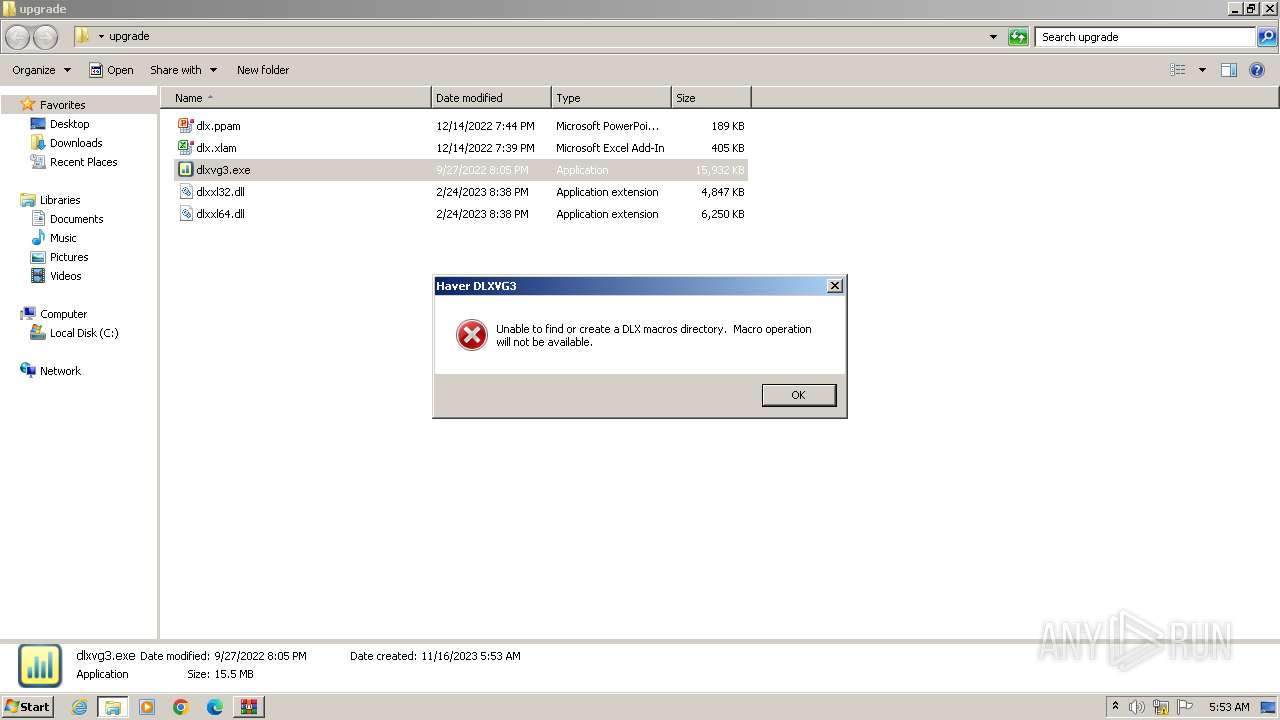Open Explorer help question mark icon

click(1257, 70)
